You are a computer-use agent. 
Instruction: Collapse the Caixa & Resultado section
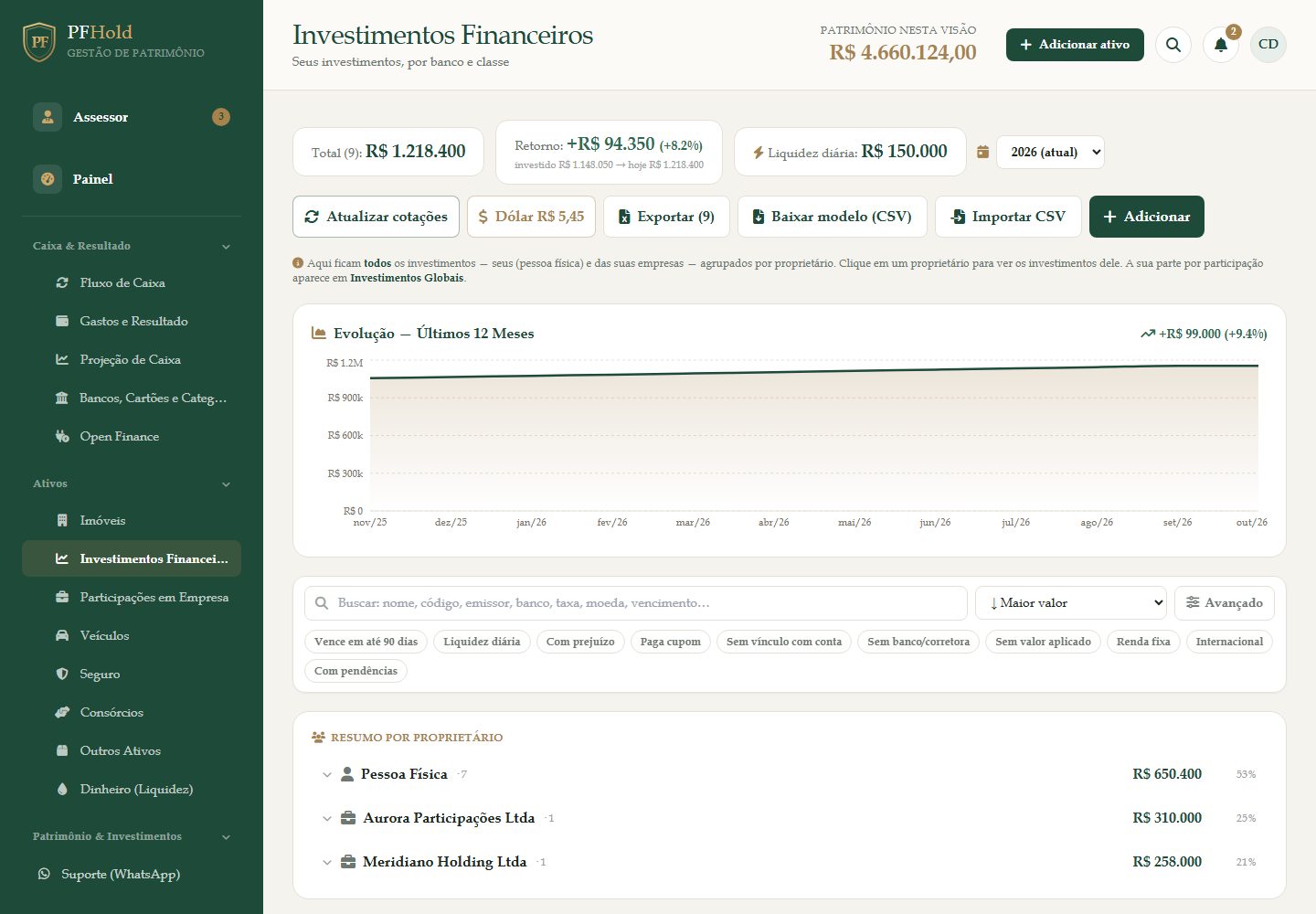click(132, 246)
